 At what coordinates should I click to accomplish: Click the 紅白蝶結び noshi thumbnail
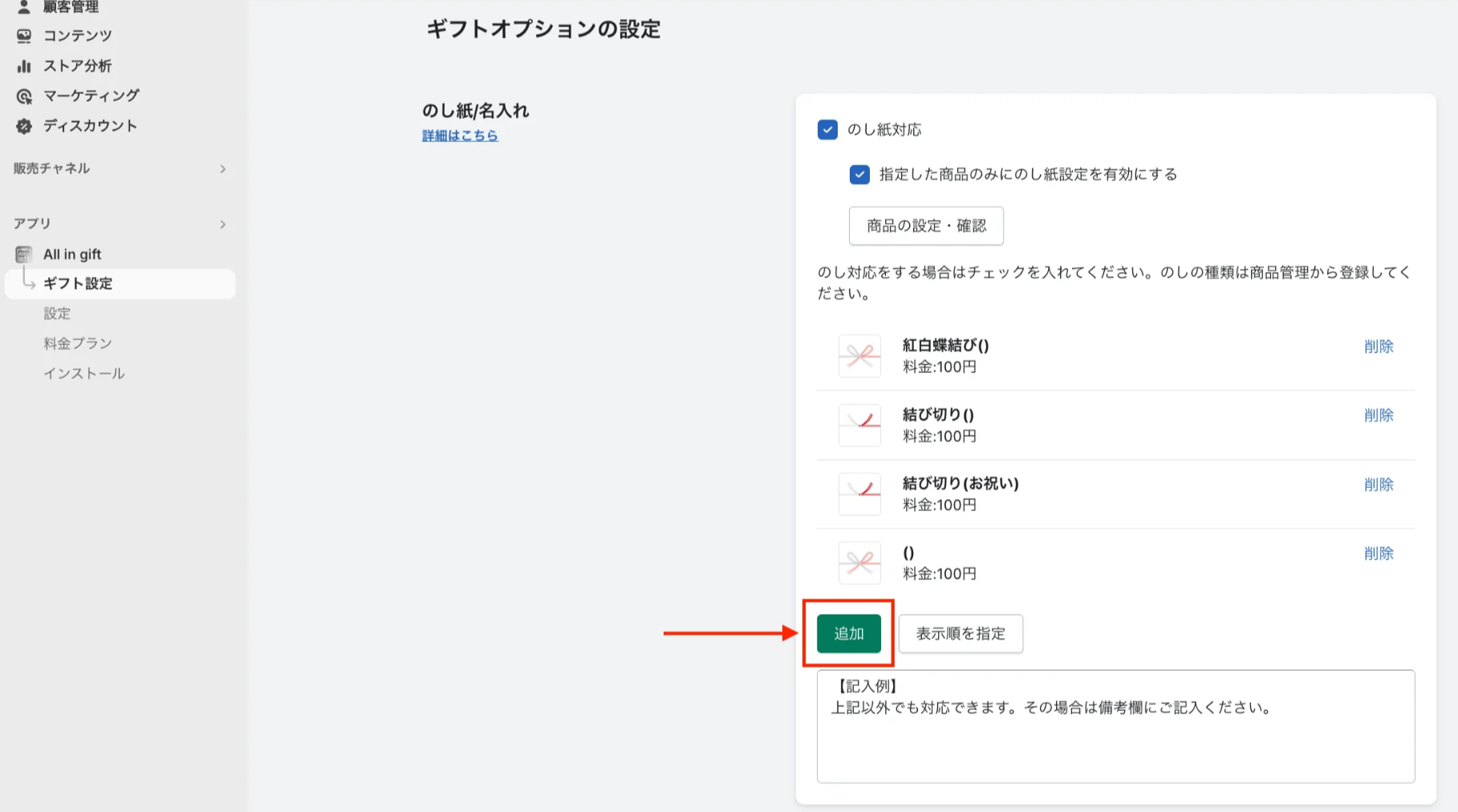point(859,355)
